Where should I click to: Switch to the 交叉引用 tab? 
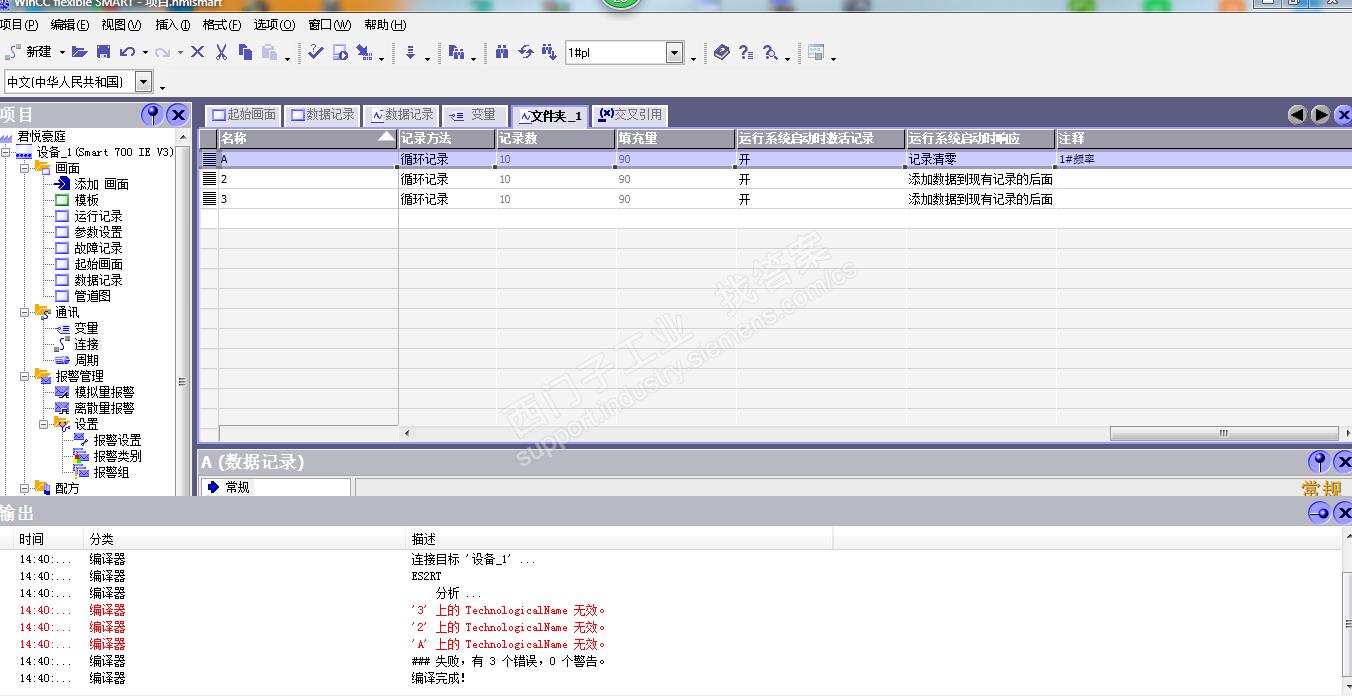point(630,115)
